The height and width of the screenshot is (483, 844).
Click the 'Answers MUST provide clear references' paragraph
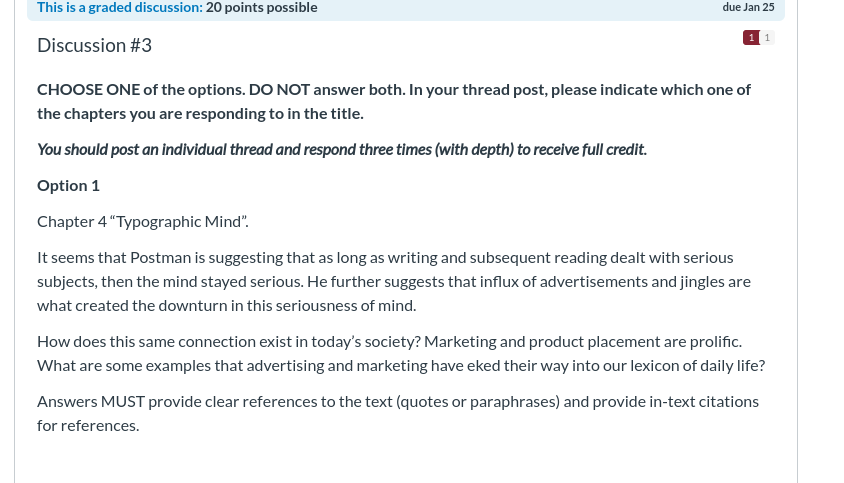tap(398, 414)
